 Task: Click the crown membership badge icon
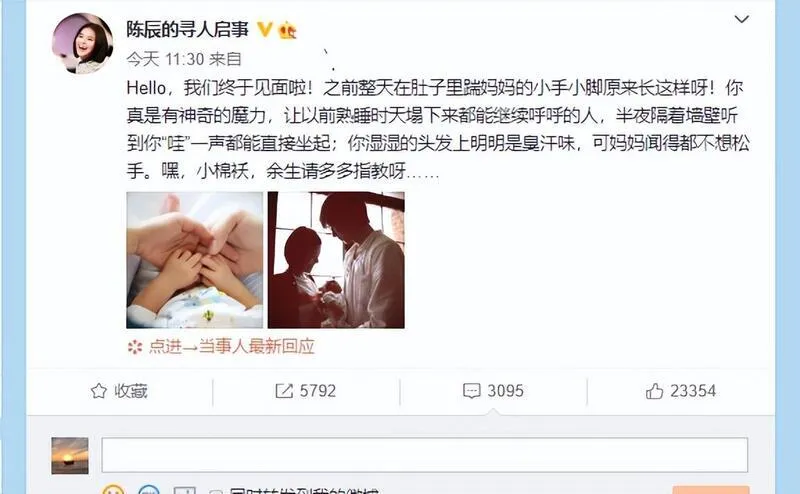click(x=287, y=31)
